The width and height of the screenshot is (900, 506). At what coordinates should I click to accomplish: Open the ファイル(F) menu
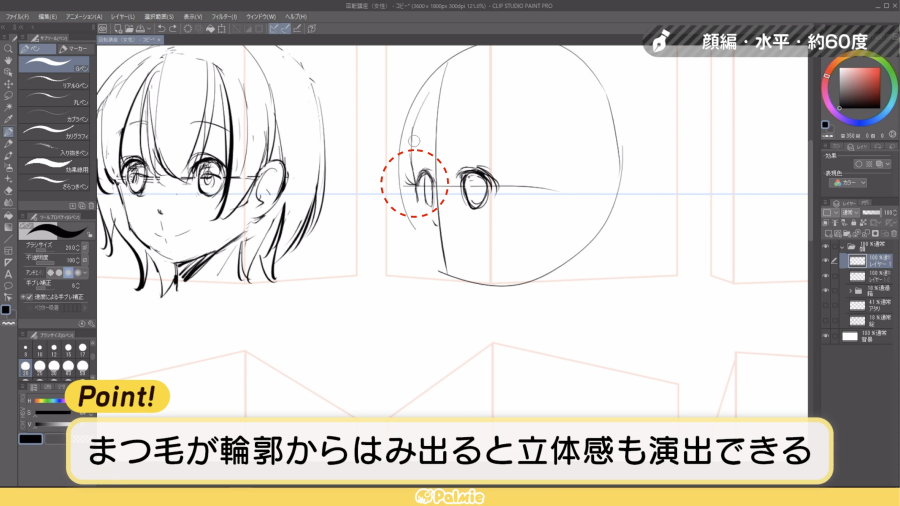(x=17, y=17)
